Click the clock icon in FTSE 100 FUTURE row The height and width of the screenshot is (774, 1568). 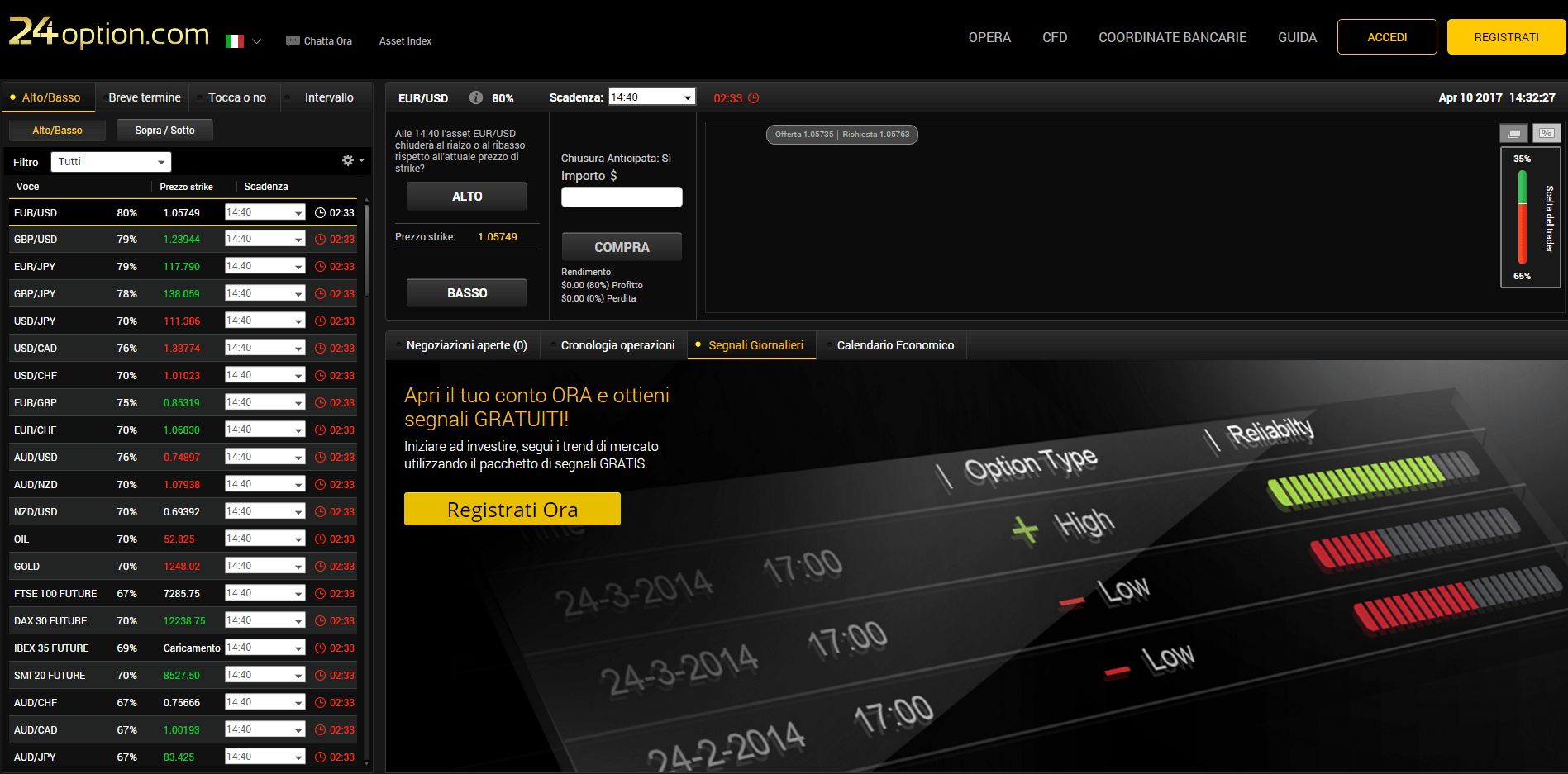[x=321, y=594]
